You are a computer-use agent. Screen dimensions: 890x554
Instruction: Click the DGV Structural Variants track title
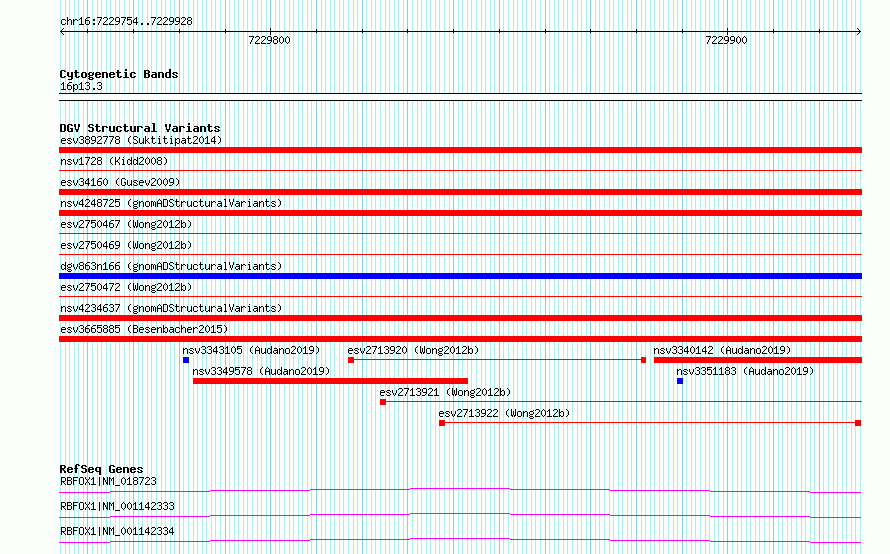pyautogui.click(x=140, y=128)
